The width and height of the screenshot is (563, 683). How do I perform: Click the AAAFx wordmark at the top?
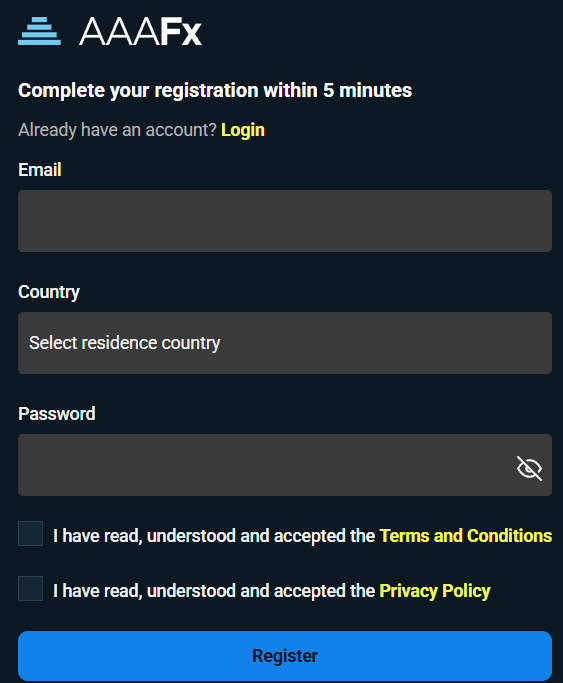point(140,31)
